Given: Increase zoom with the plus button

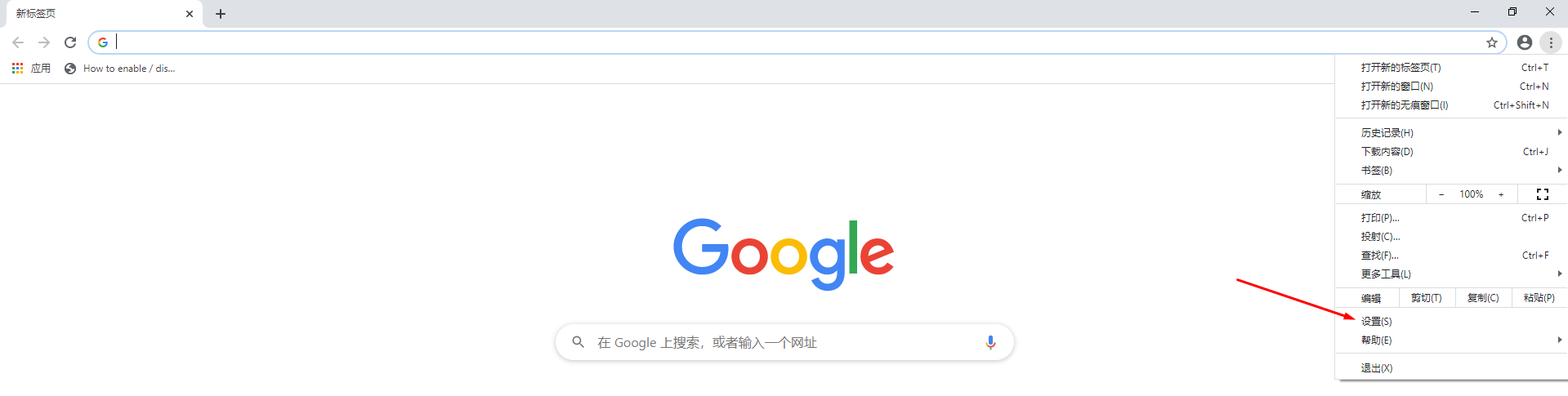Looking at the screenshot, I should 1501,194.
